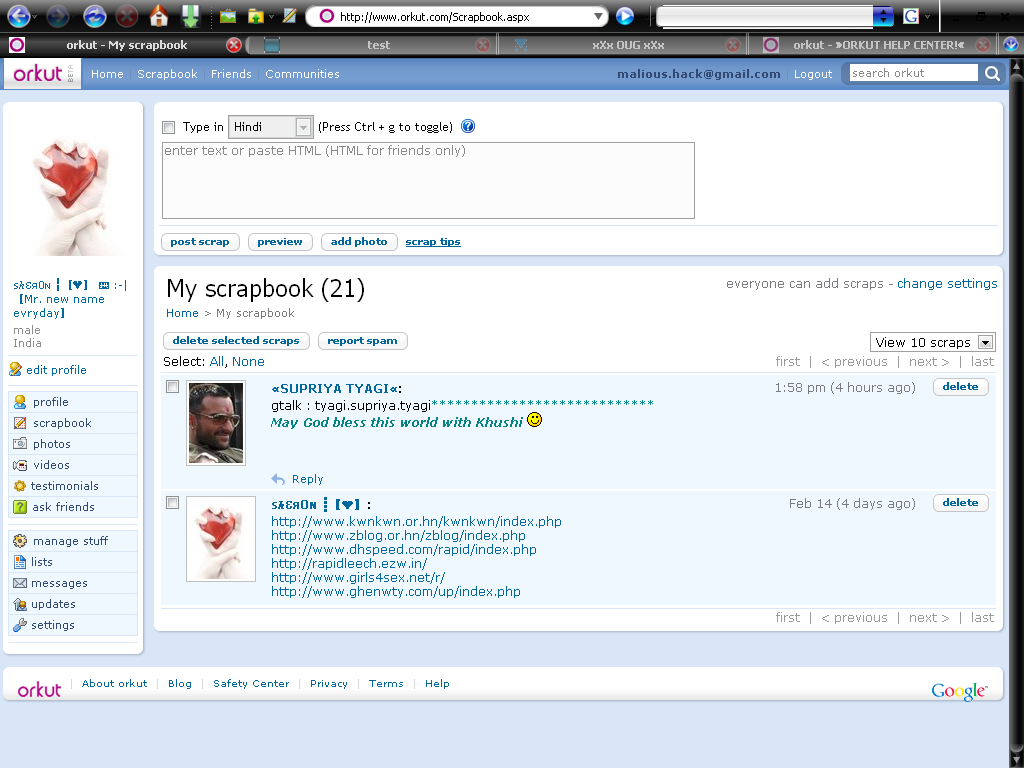Click the 'report spam' button
1024x768 pixels.
[x=362, y=341]
